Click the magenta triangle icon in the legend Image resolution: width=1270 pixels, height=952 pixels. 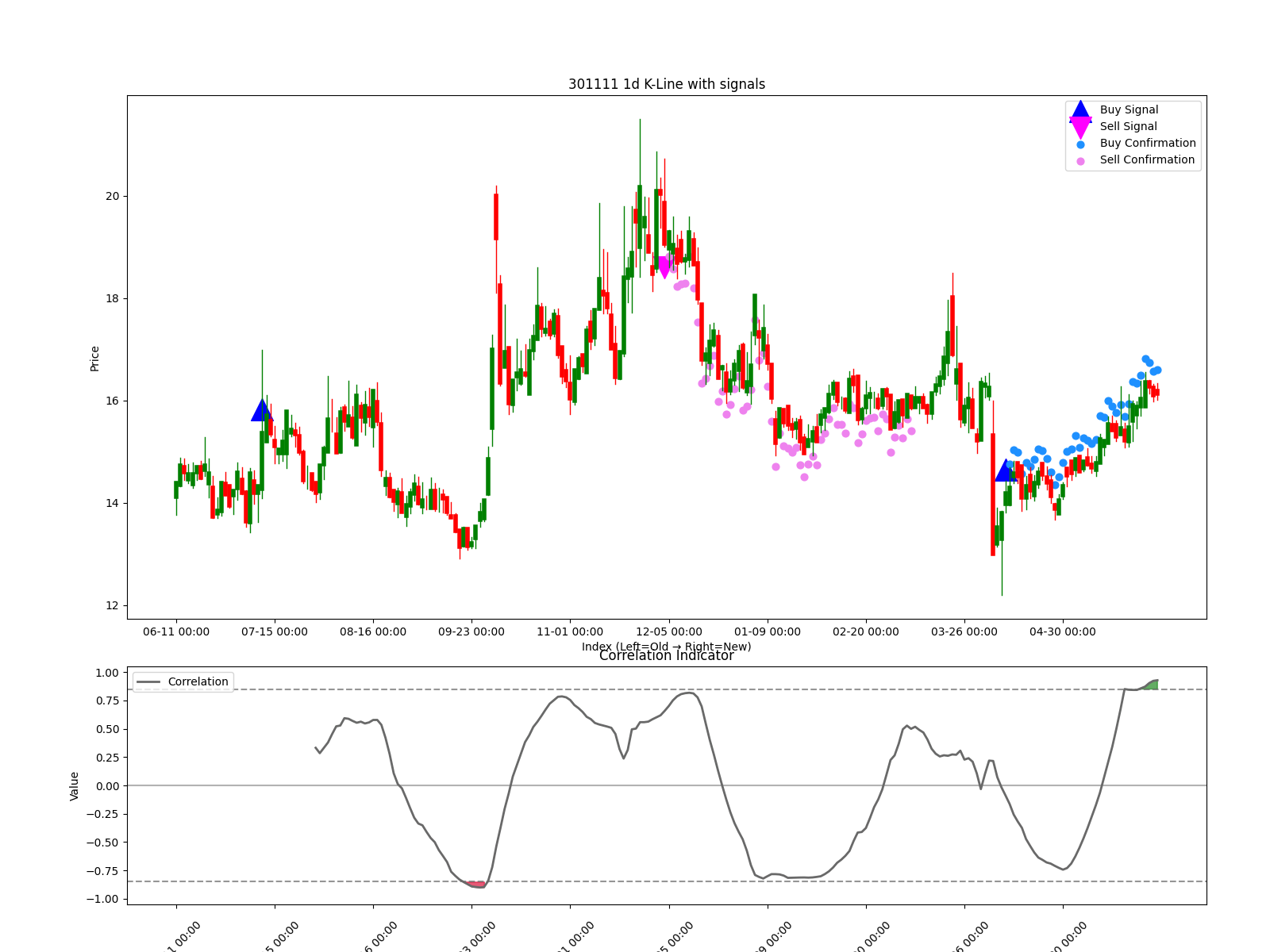pyautogui.click(x=1080, y=128)
